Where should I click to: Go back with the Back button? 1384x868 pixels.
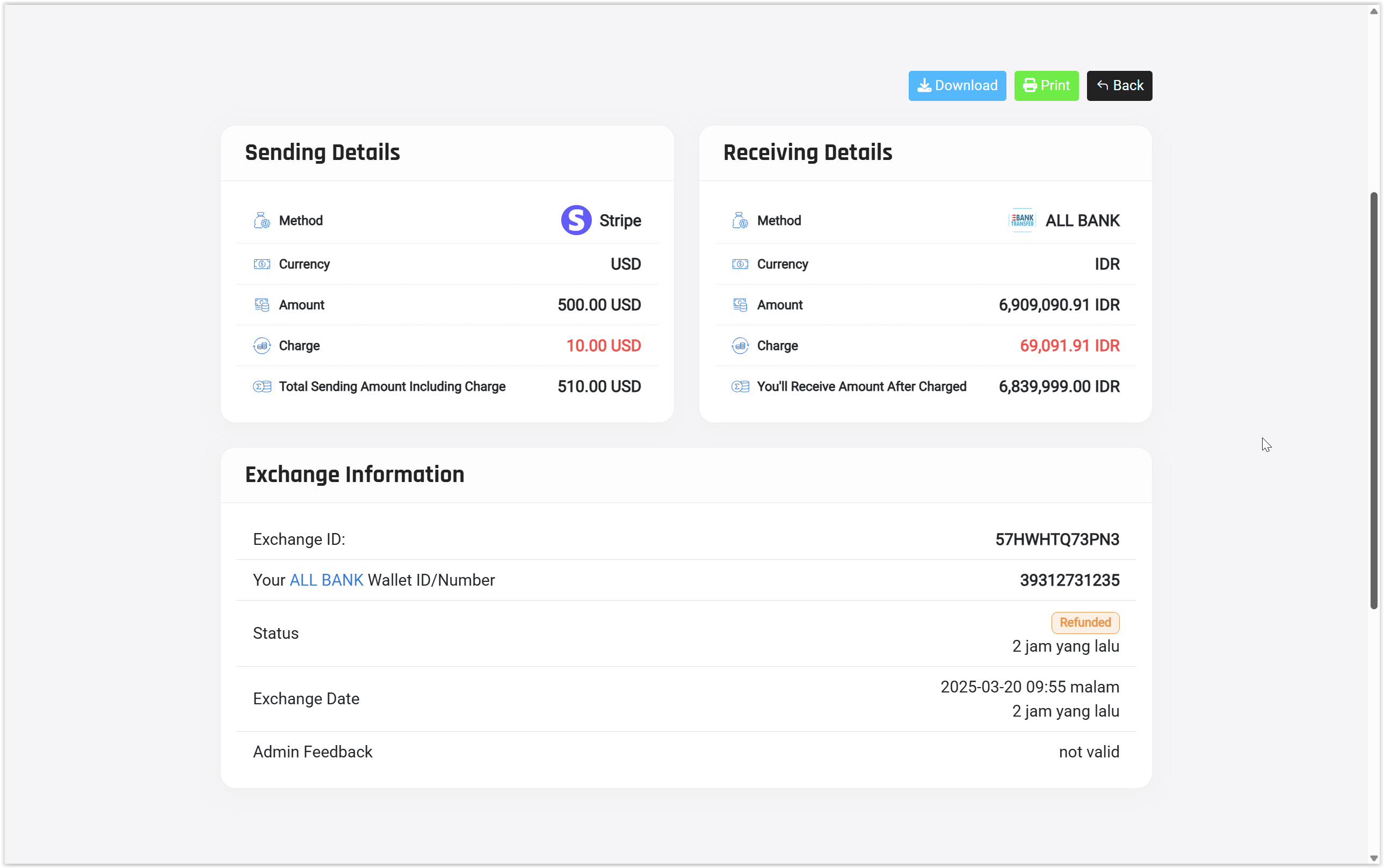click(1119, 85)
